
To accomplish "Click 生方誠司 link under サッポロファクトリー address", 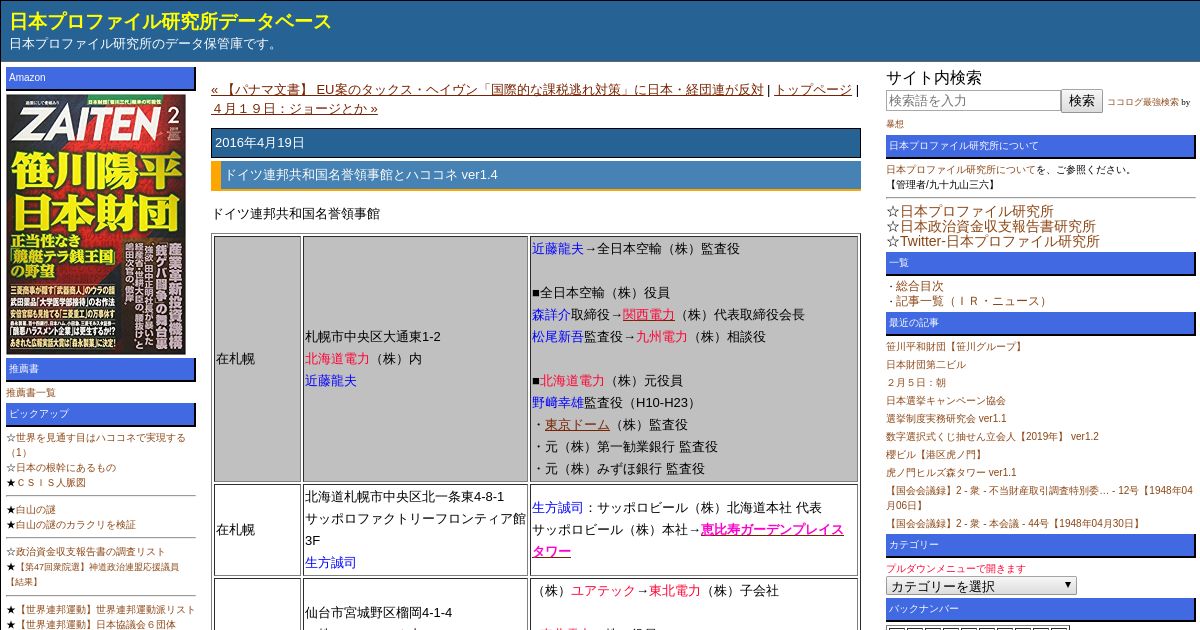I will tap(331, 563).
